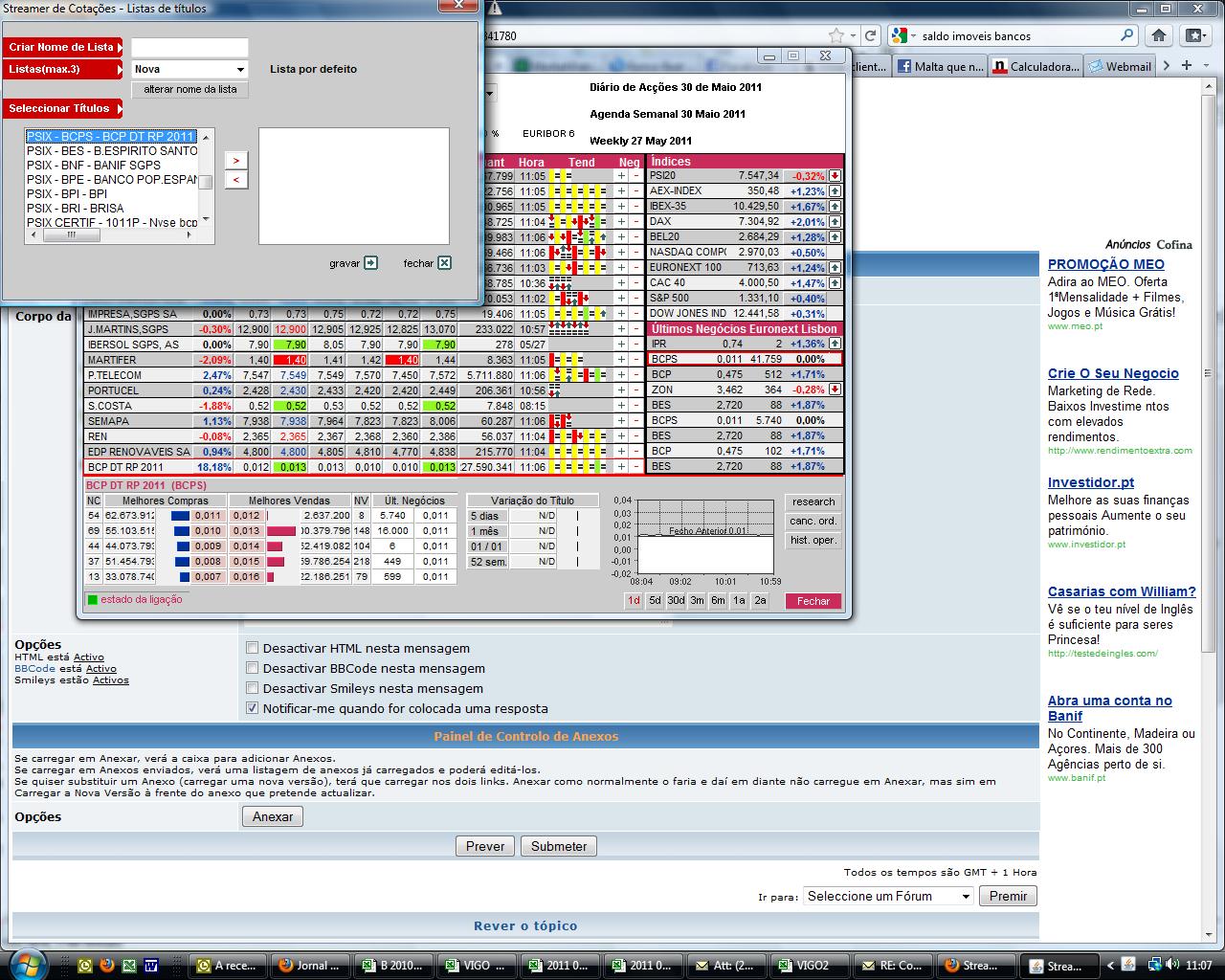Click the gravar save arrow icon

pyautogui.click(x=371, y=263)
